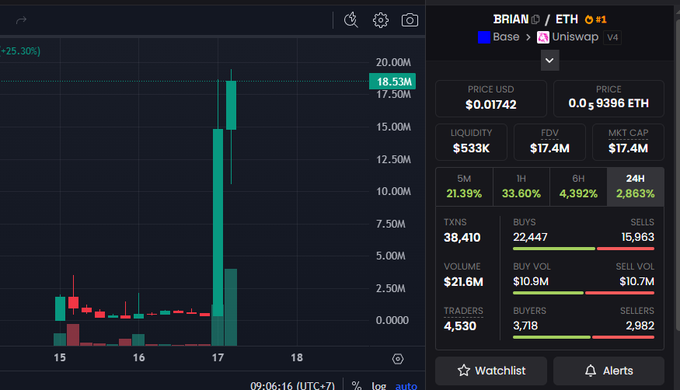Click the FDV $17.4M box
The width and height of the screenshot is (680, 390).
[549, 142]
